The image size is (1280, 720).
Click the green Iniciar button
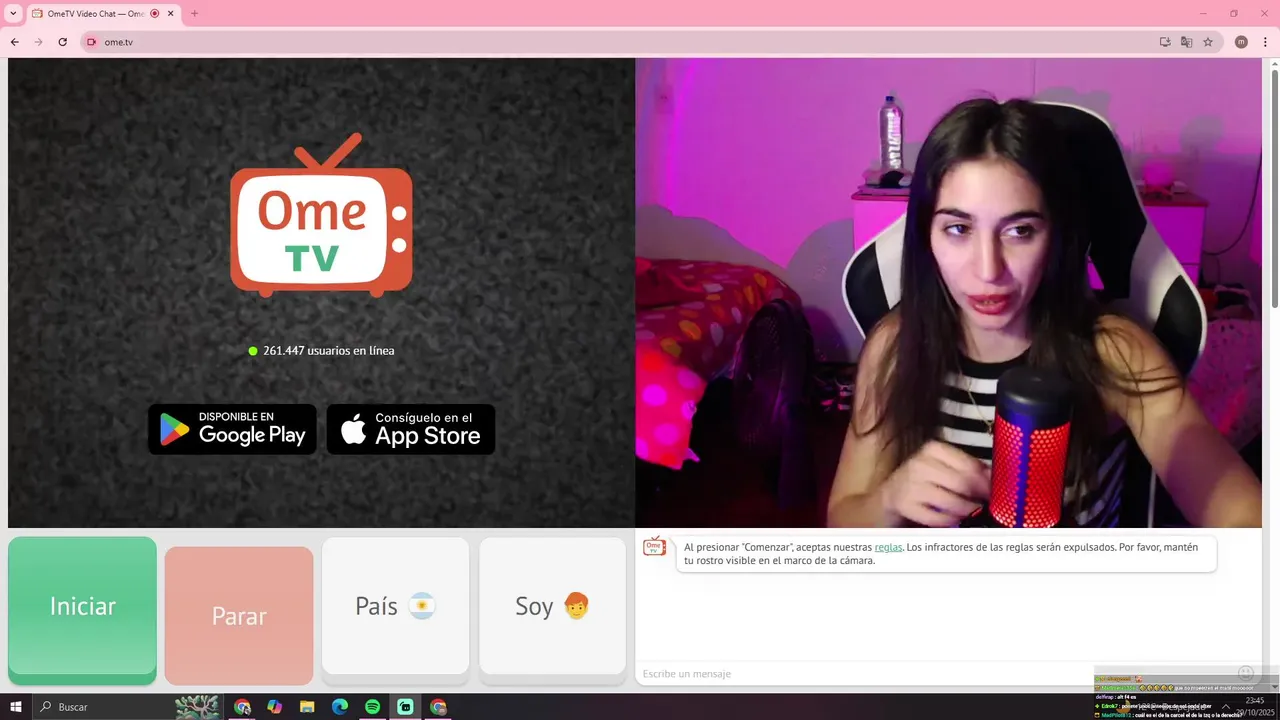tap(82, 609)
